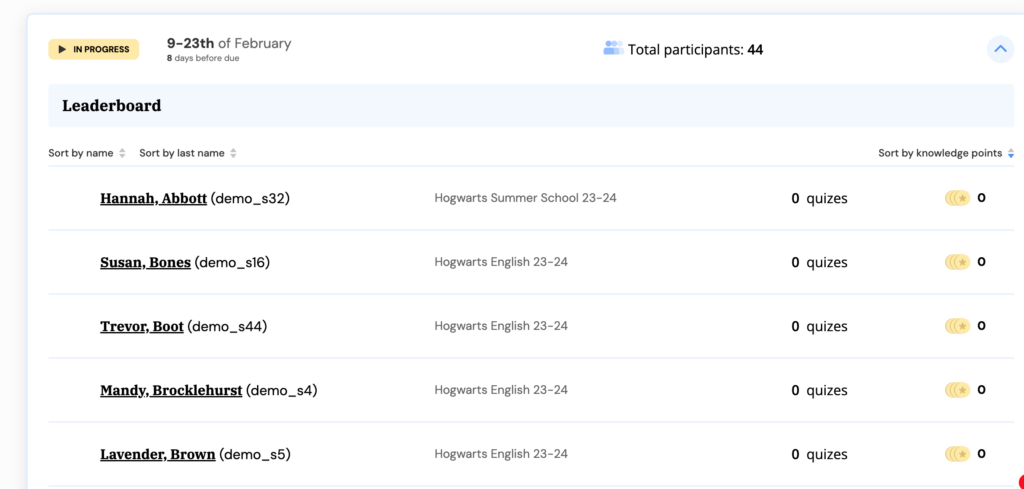Click the IN PROGRESS status badge
This screenshot has height=489, width=1024.
[93, 50]
